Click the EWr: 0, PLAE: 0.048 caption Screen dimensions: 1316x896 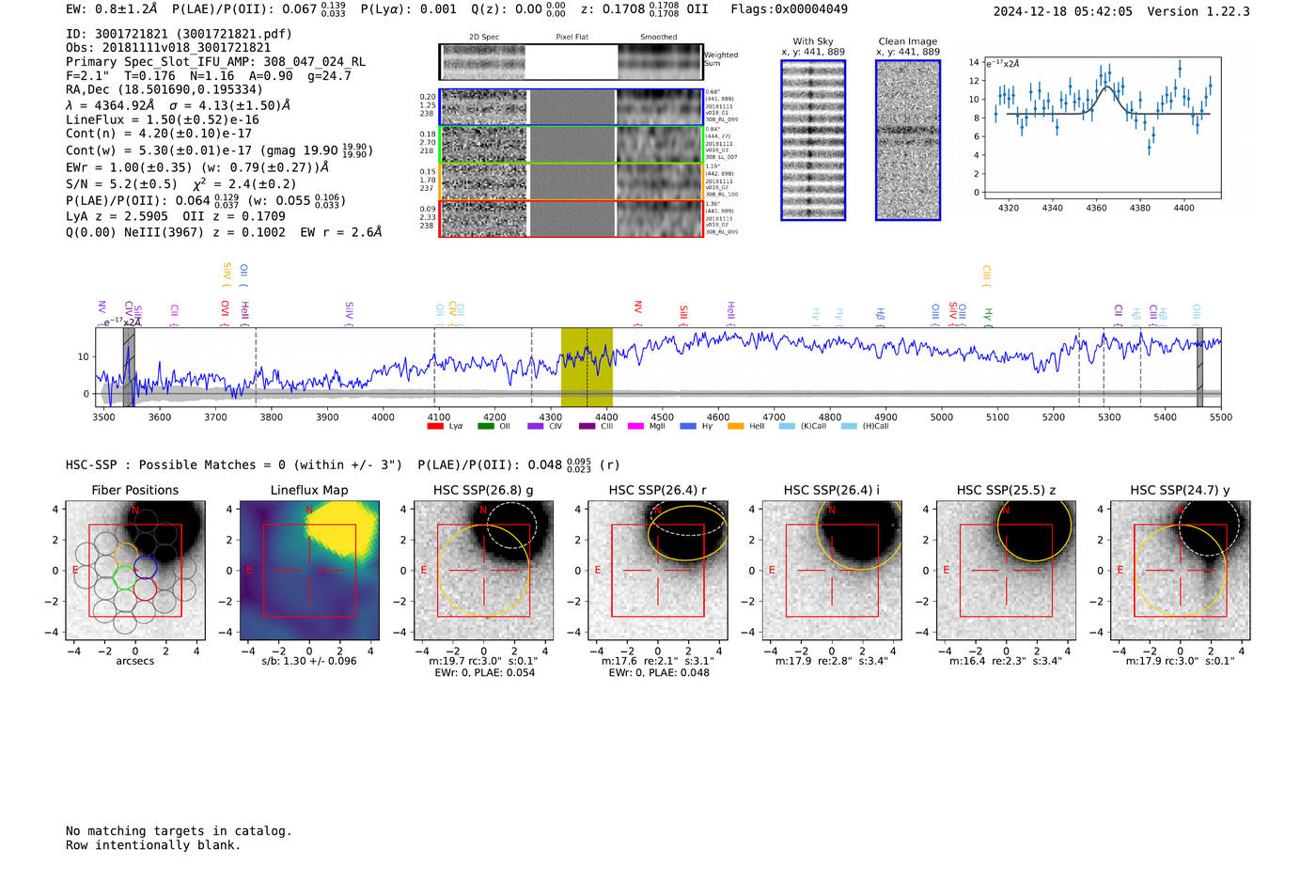pos(658,672)
